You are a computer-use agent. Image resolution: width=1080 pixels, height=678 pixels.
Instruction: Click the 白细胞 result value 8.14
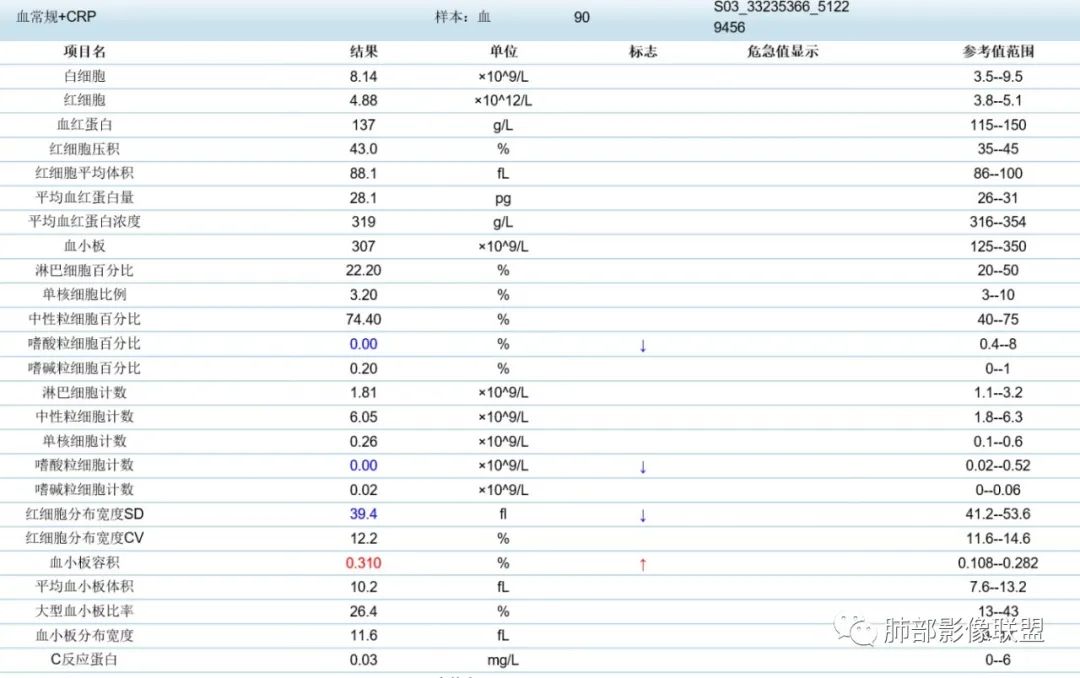(364, 76)
